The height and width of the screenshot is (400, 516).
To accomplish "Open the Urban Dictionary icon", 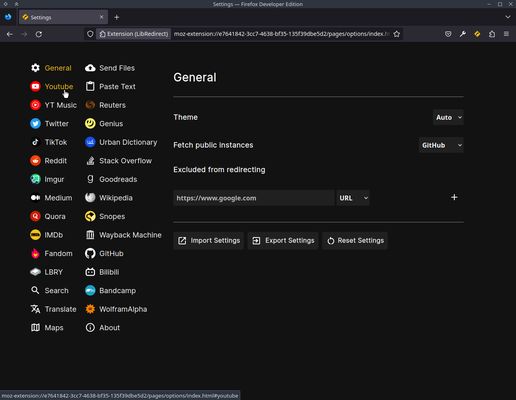I will point(90,142).
